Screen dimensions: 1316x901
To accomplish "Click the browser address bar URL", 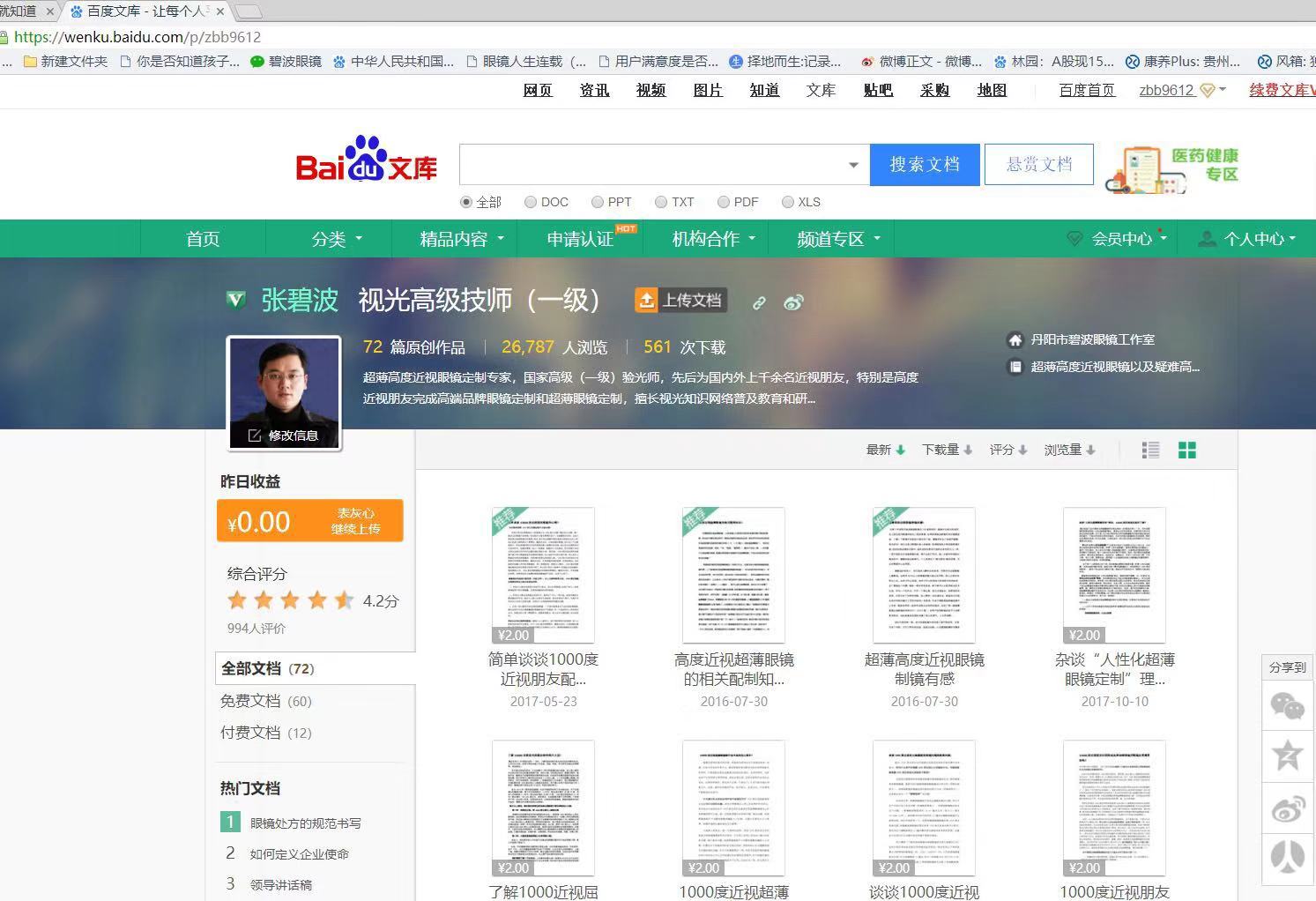I will click(x=138, y=37).
